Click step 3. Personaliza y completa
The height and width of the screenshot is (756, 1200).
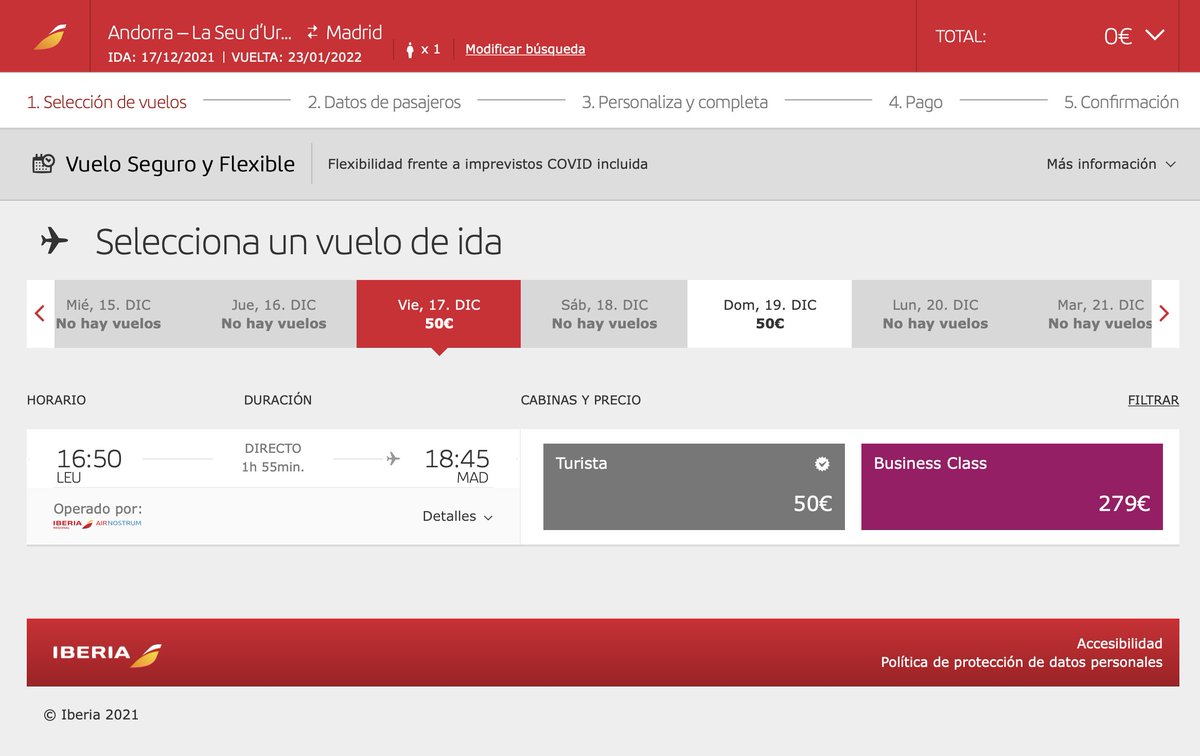click(675, 102)
